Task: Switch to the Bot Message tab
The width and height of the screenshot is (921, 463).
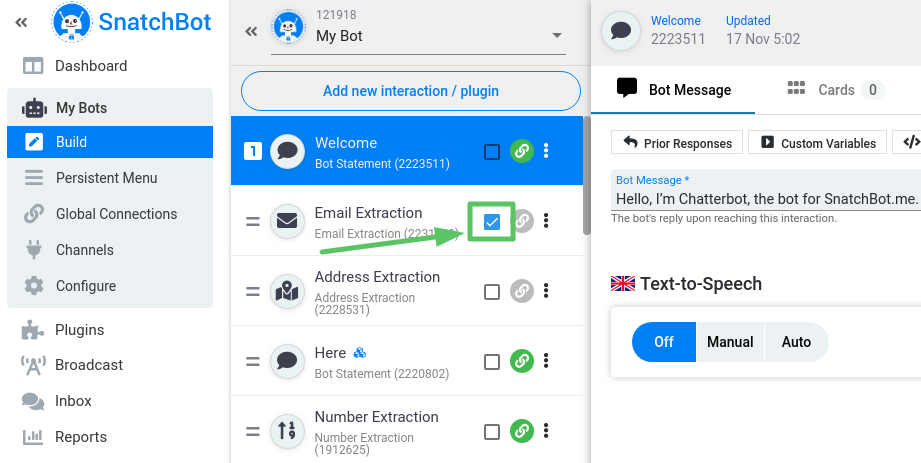Action: coord(673,90)
